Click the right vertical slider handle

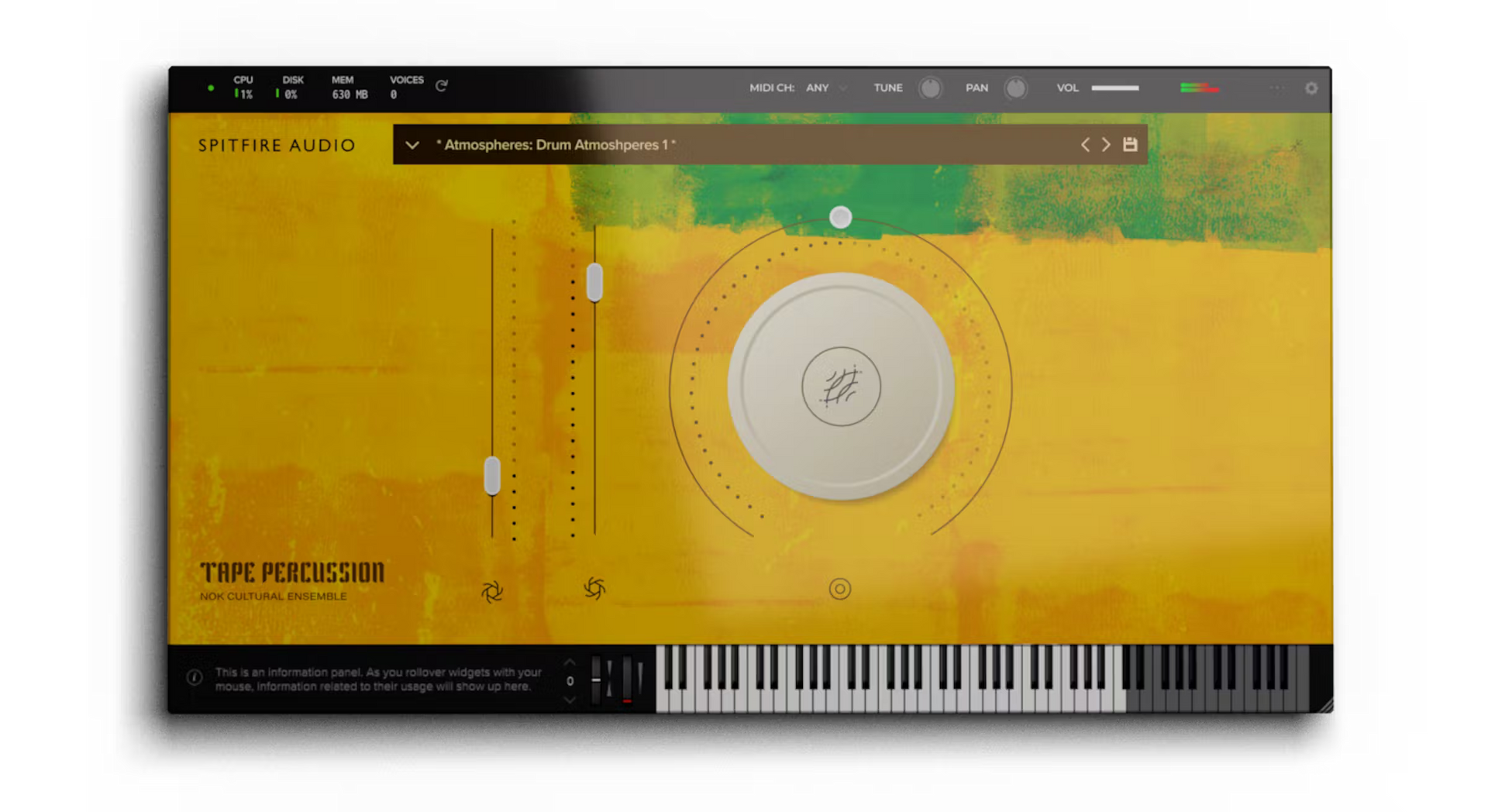pyautogui.click(x=594, y=282)
